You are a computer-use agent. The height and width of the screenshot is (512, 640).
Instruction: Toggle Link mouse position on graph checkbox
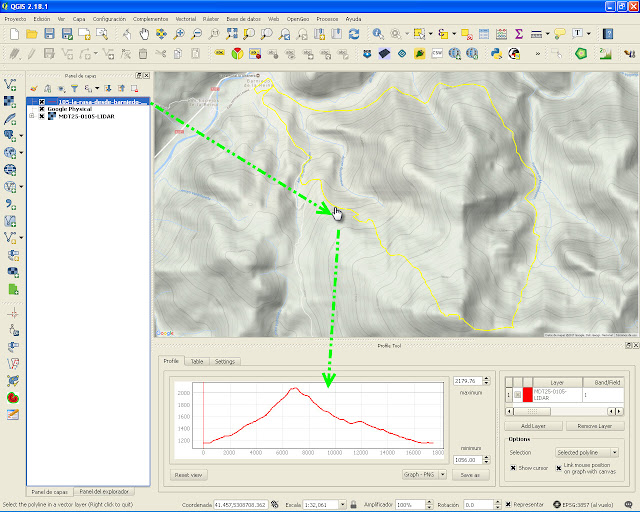coord(558,468)
